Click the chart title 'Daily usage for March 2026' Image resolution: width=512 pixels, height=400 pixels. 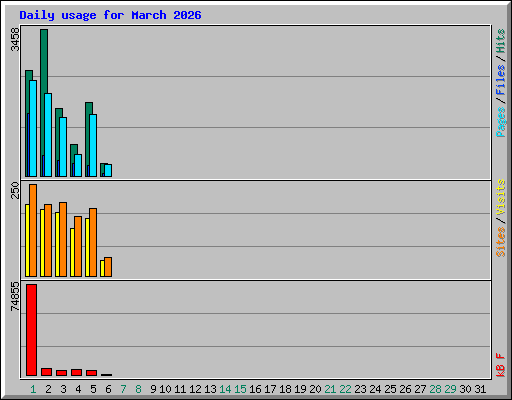tap(110, 15)
